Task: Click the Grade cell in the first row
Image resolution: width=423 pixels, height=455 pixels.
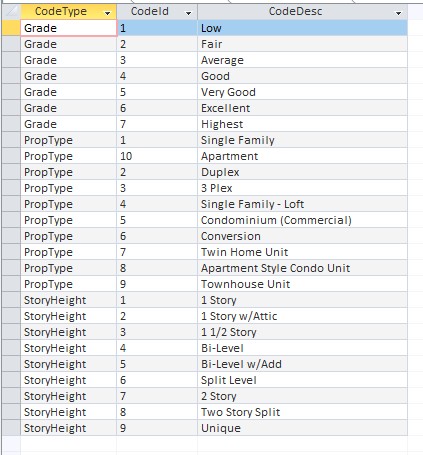Action: [69, 28]
